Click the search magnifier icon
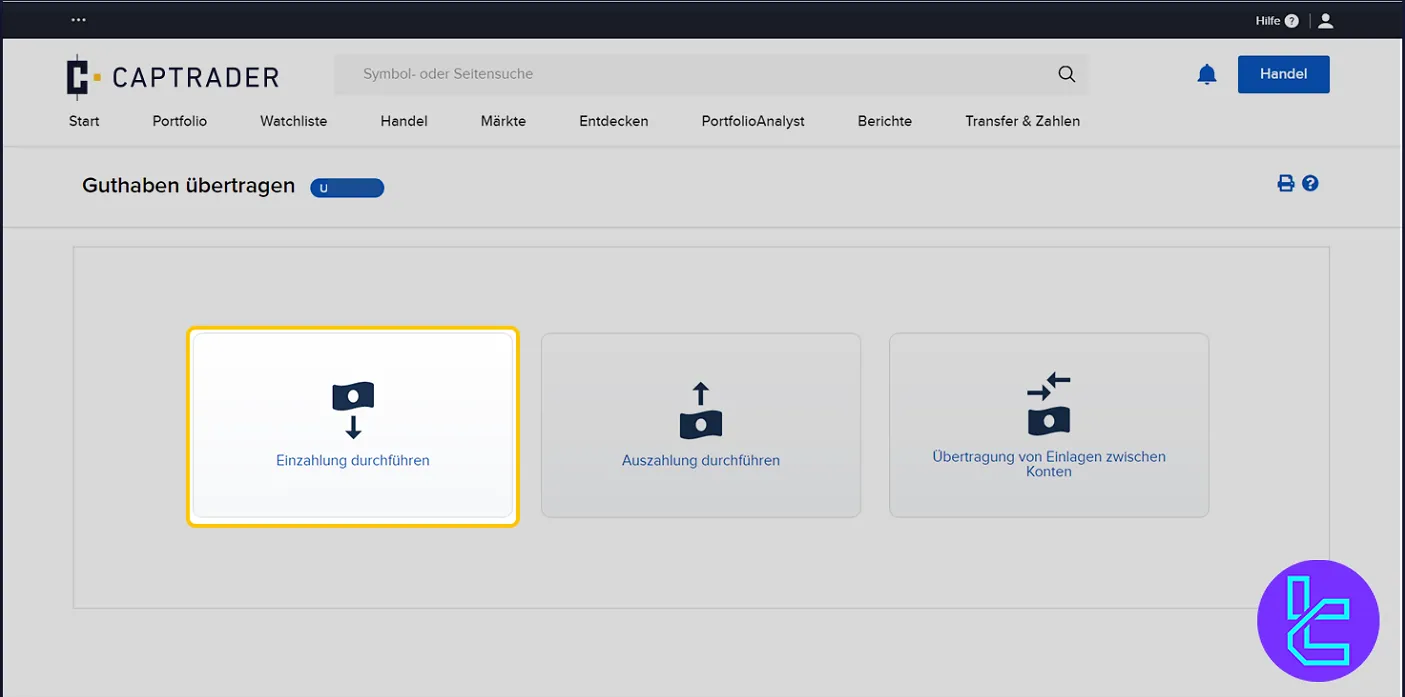The width and height of the screenshot is (1405, 697). click(1066, 74)
